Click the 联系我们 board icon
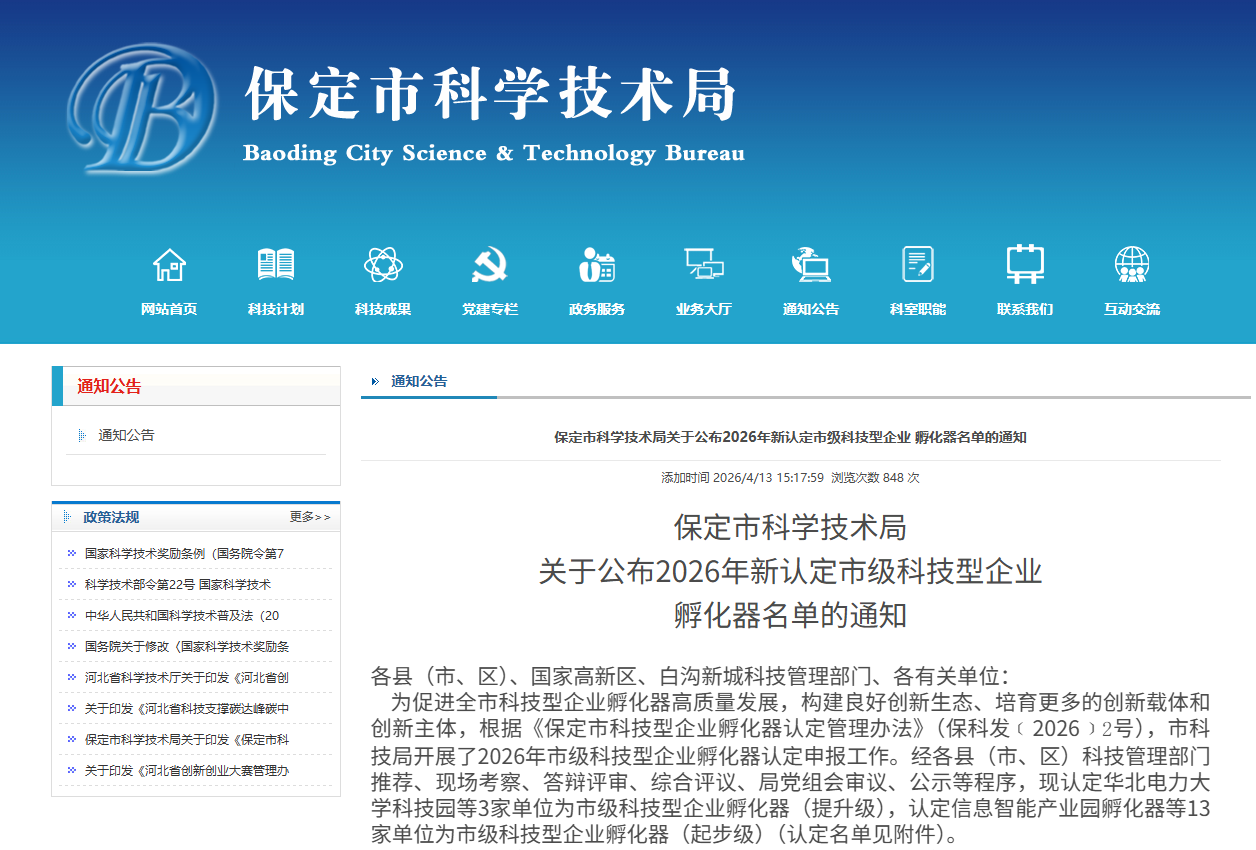The height and width of the screenshot is (850, 1256). tap(1025, 265)
